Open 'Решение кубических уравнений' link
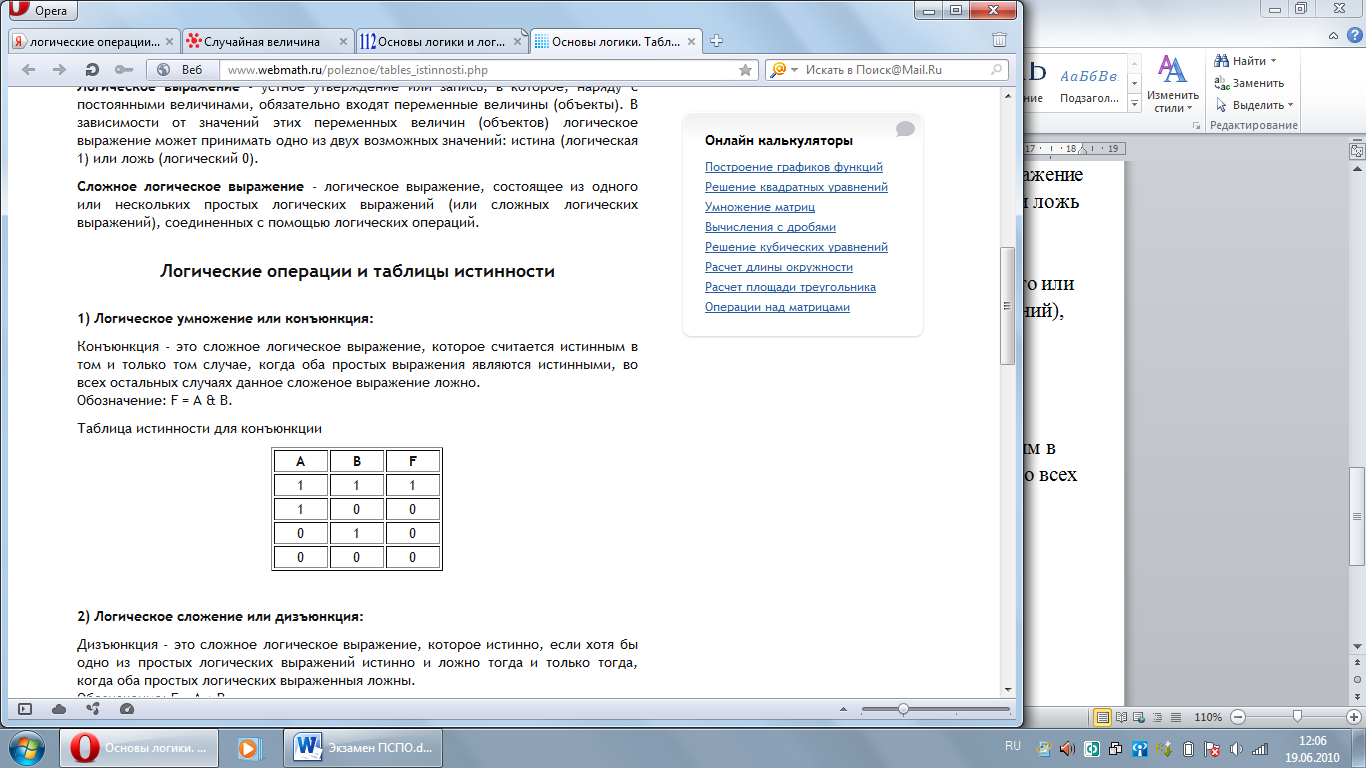1366x768 pixels. point(796,247)
